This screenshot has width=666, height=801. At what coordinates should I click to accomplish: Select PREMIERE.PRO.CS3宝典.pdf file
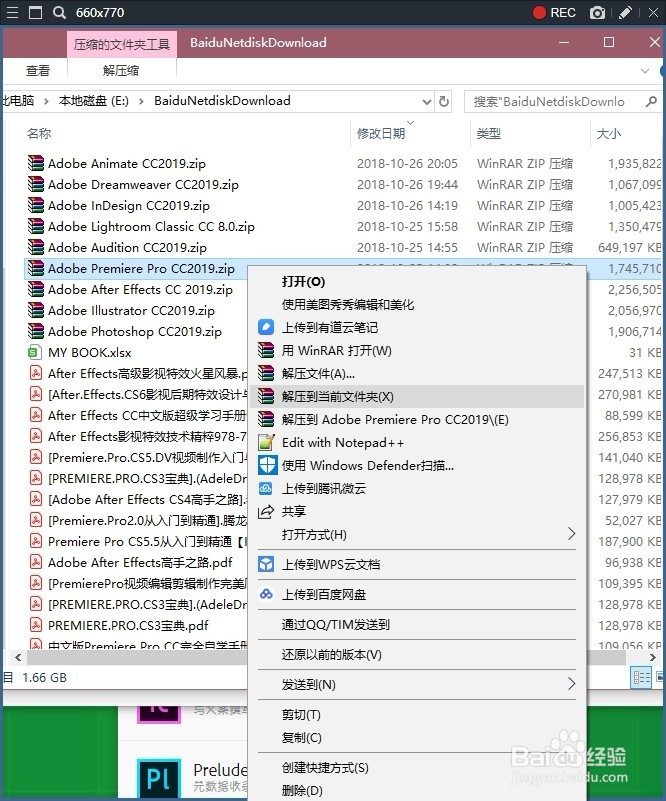click(x=128, y=625)
